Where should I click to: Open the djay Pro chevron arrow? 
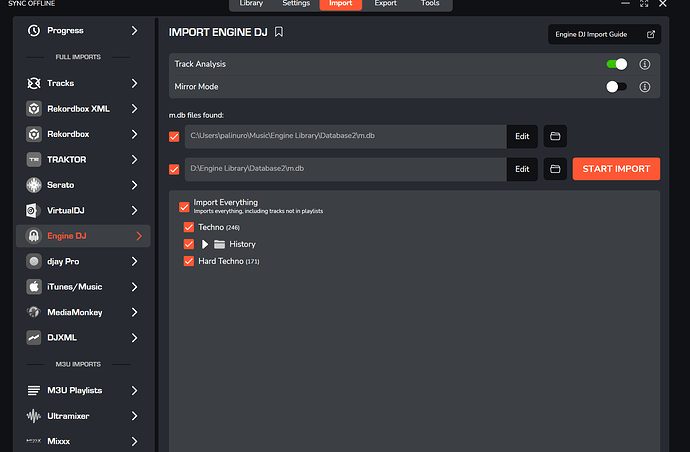135,261
